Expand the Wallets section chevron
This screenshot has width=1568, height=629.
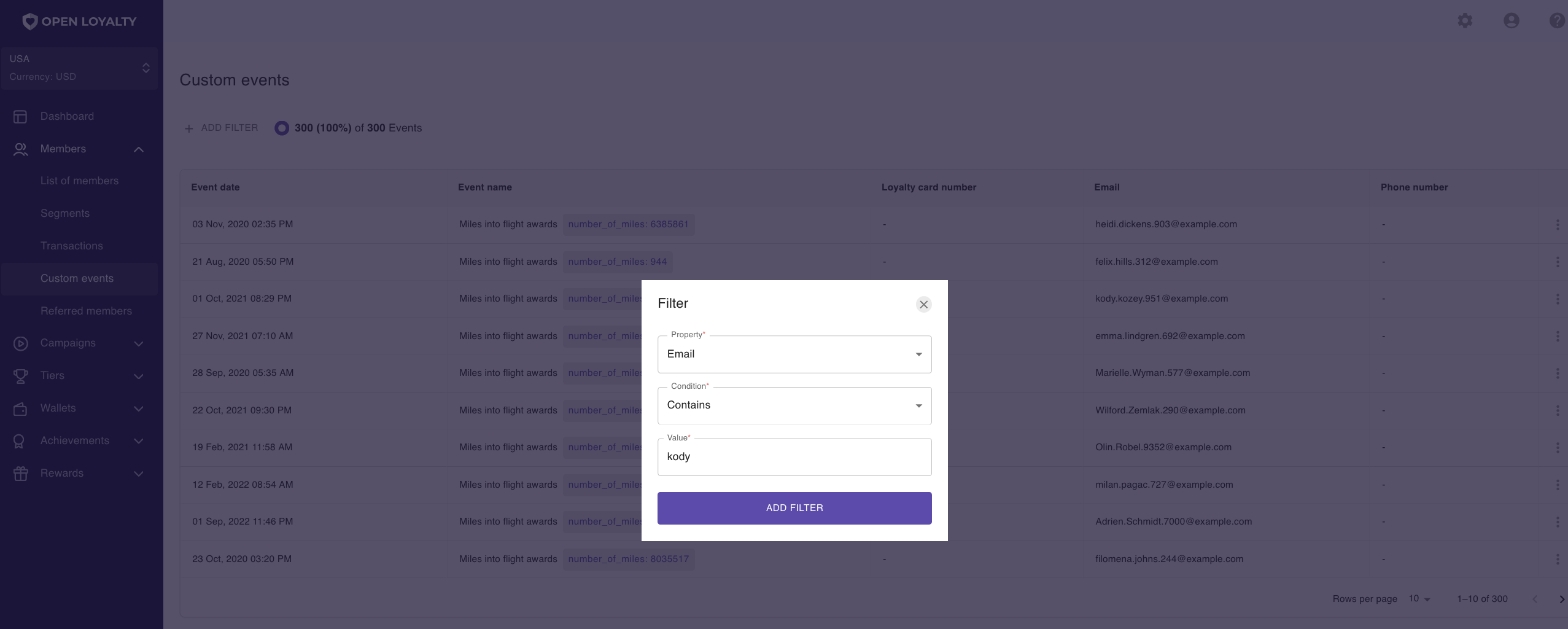[139, 409]
